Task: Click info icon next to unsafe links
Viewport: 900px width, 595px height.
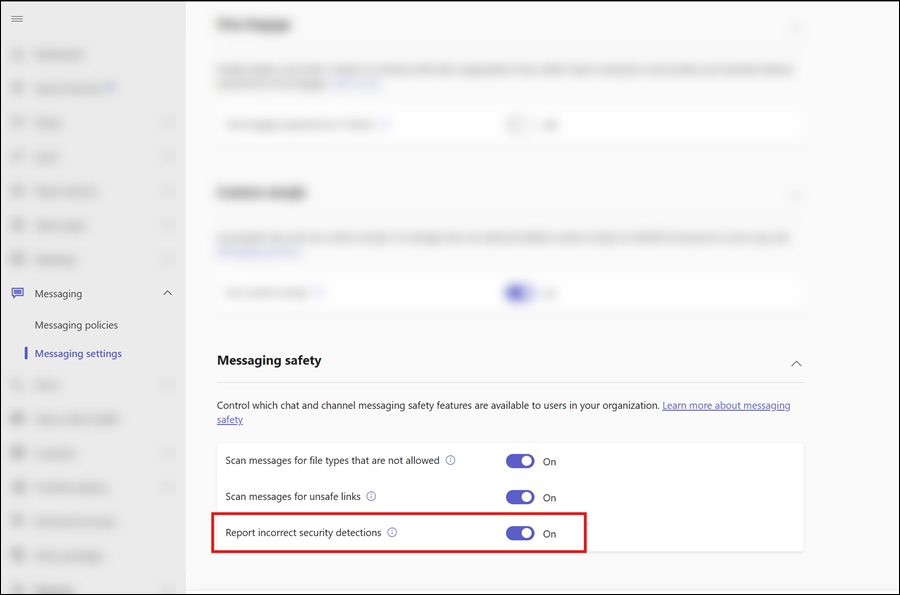Action: (x=371, y=496)
